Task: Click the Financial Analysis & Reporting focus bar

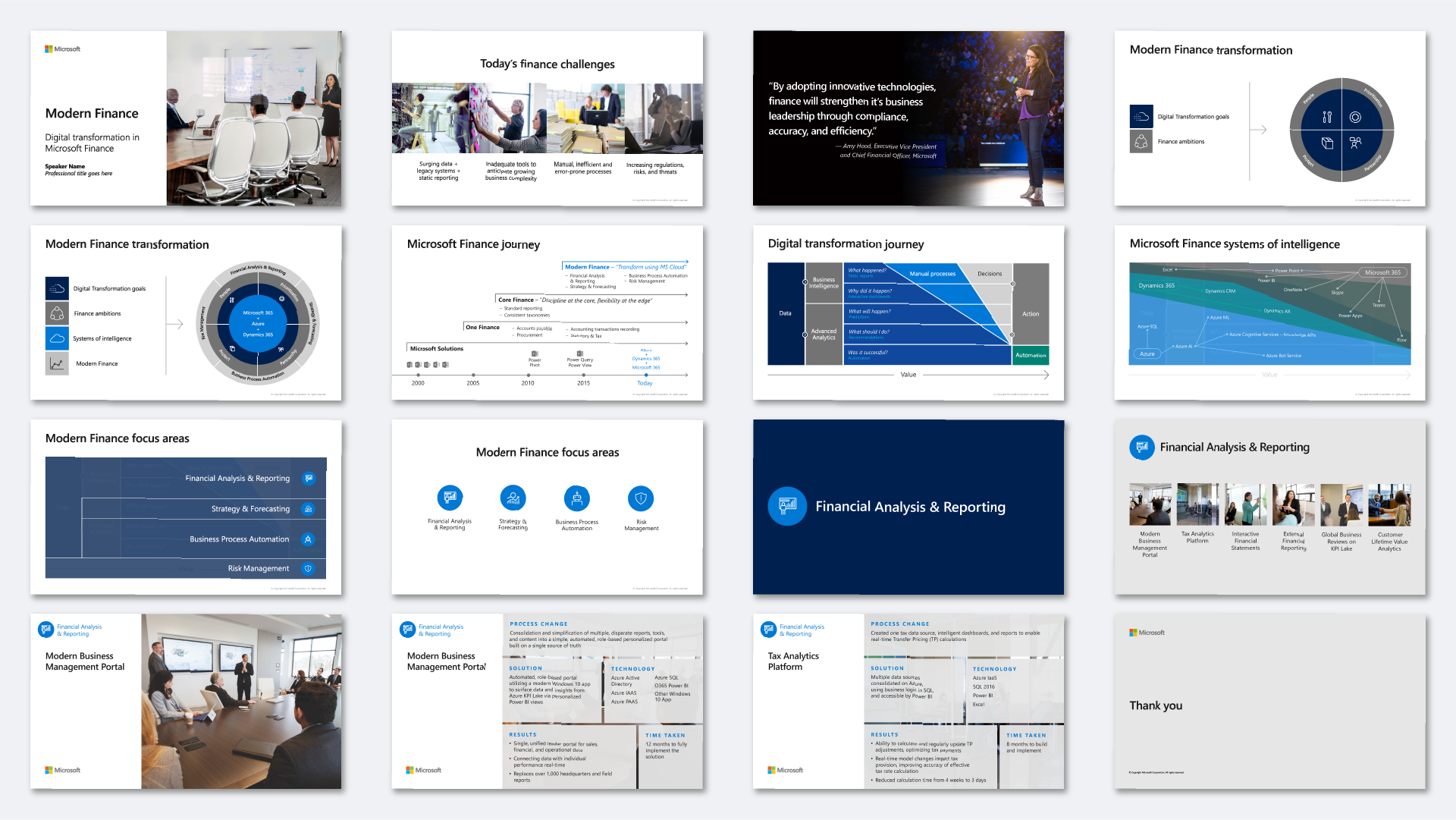Action: click(237, 479)
